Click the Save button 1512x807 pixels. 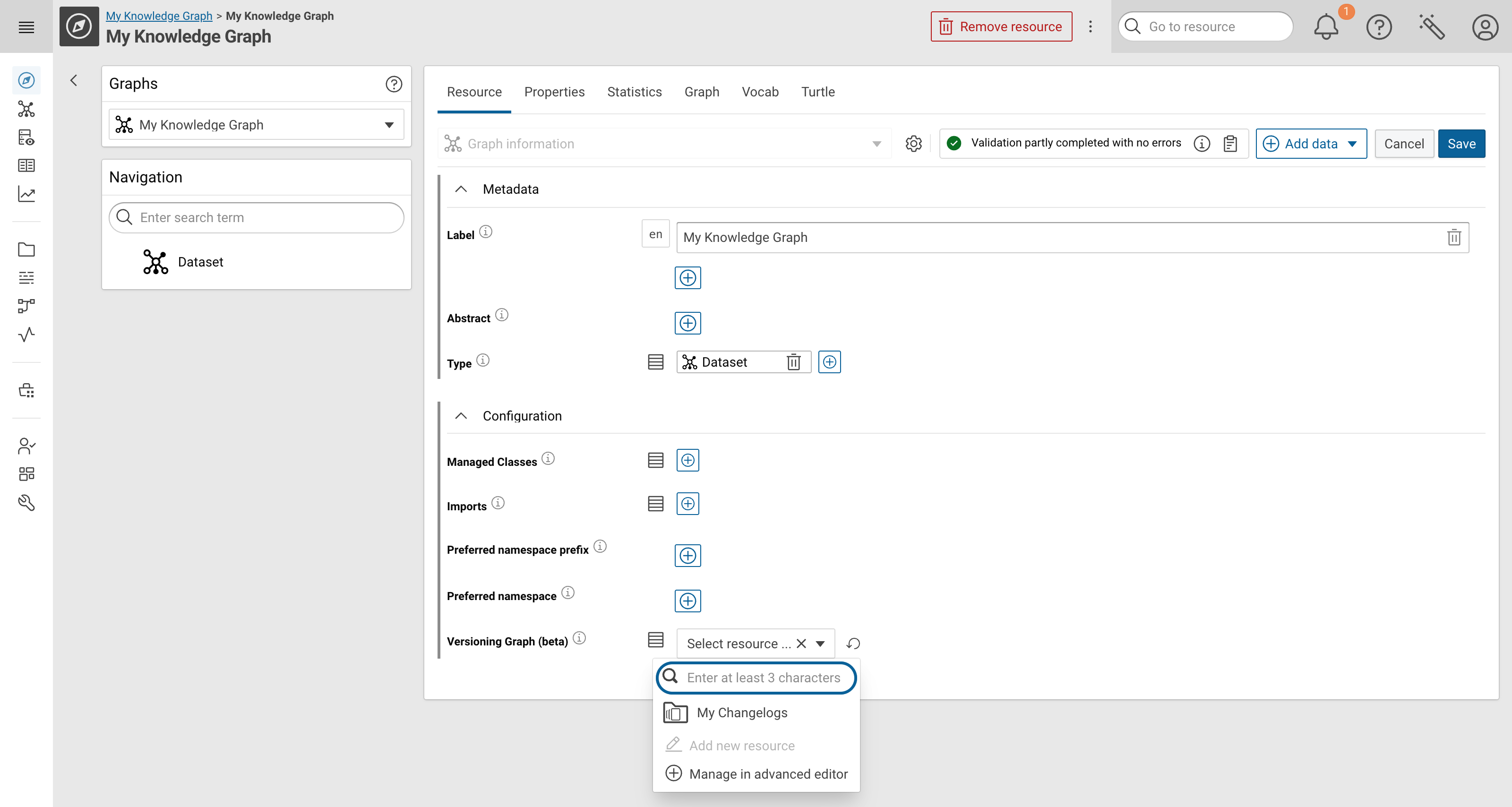tap(1461, 144)
